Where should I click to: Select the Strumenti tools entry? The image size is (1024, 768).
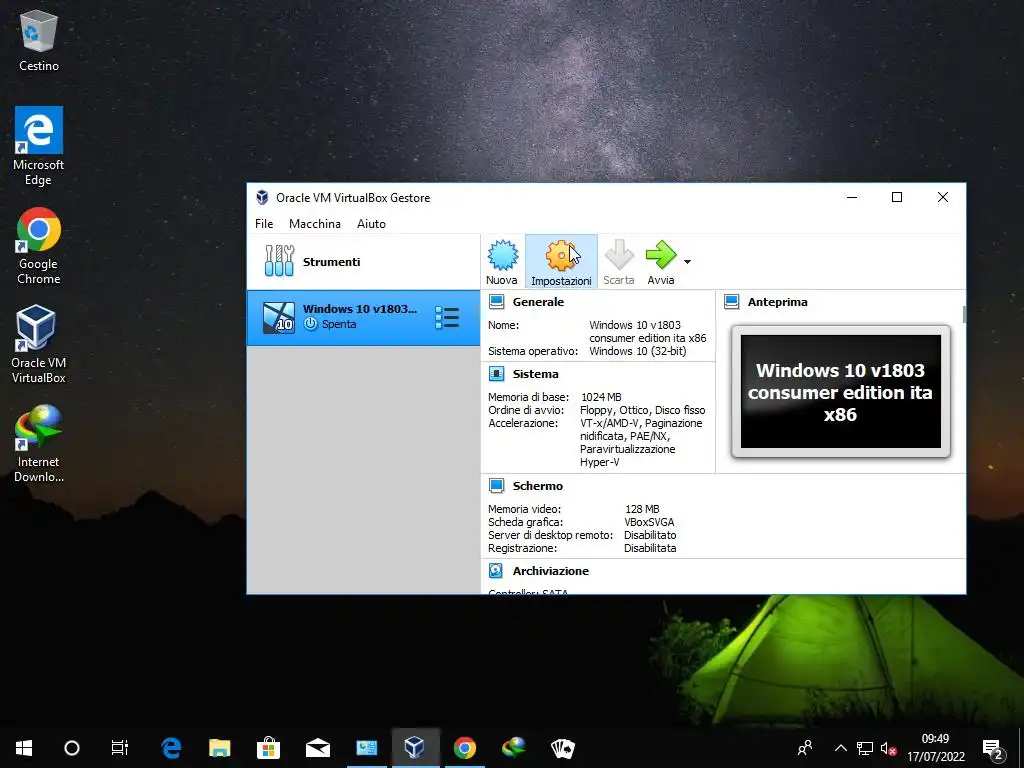click(x=363, y=262)
